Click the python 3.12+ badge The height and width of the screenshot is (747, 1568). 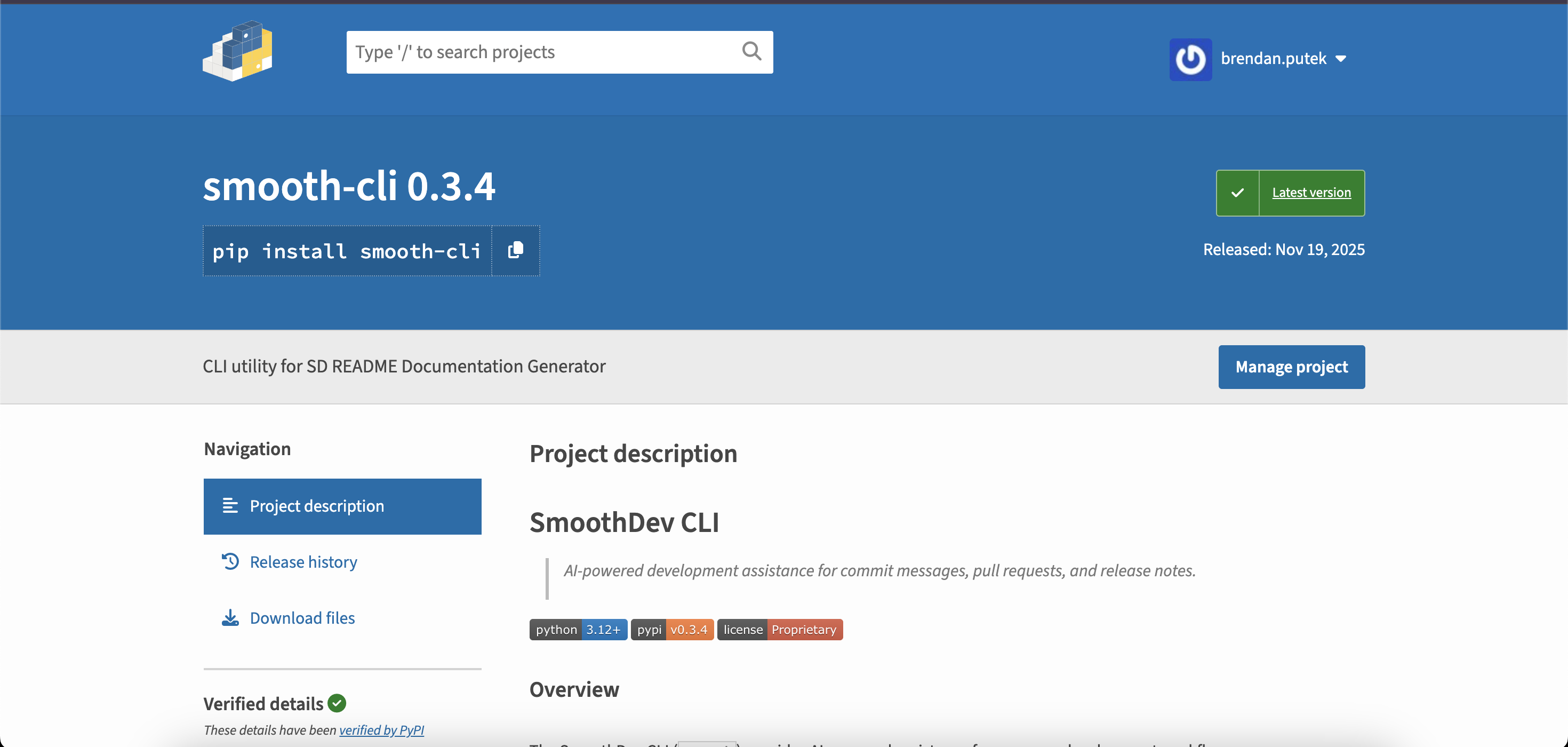pyautogui.click(x=578, y=630)
